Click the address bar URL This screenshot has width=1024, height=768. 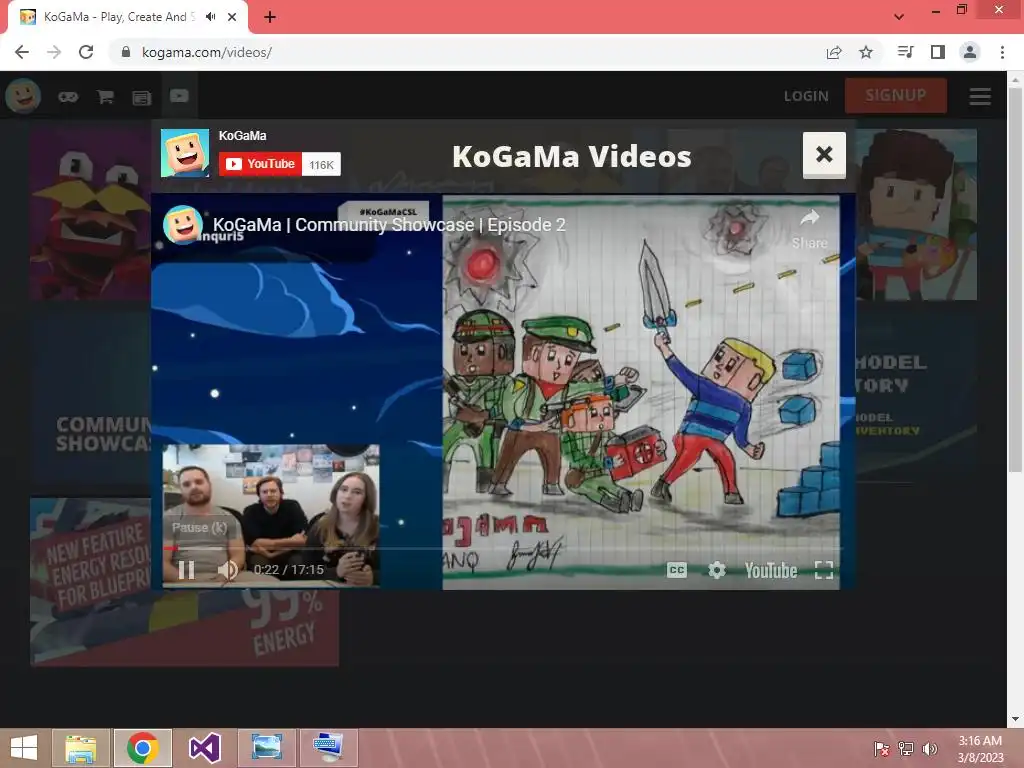[x=206, y=52]
